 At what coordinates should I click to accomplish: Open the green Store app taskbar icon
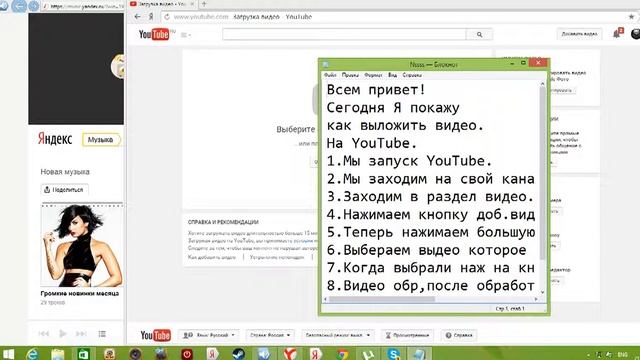(83, 354)
